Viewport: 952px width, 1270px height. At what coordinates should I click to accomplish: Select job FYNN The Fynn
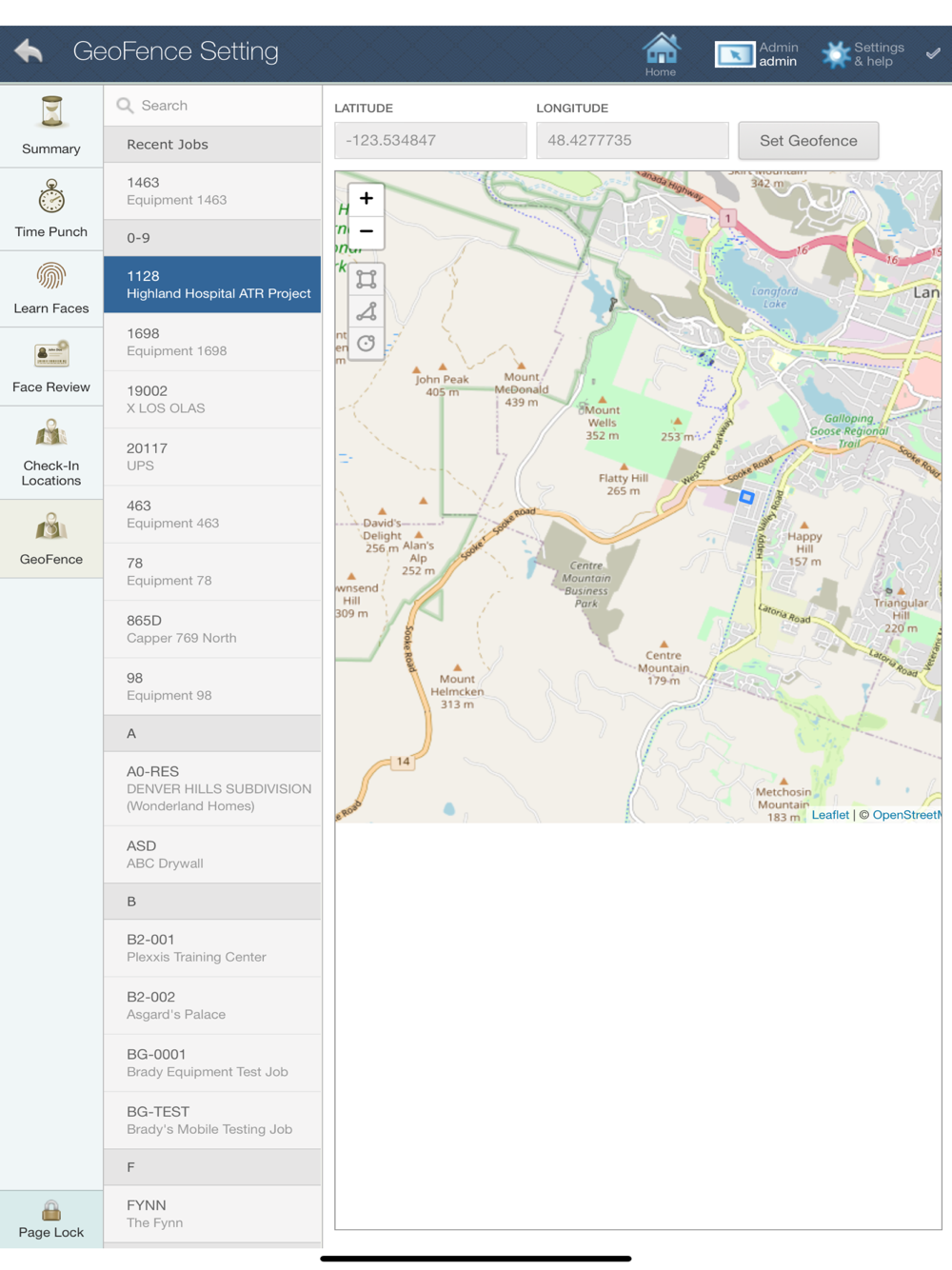[212, 1214]
